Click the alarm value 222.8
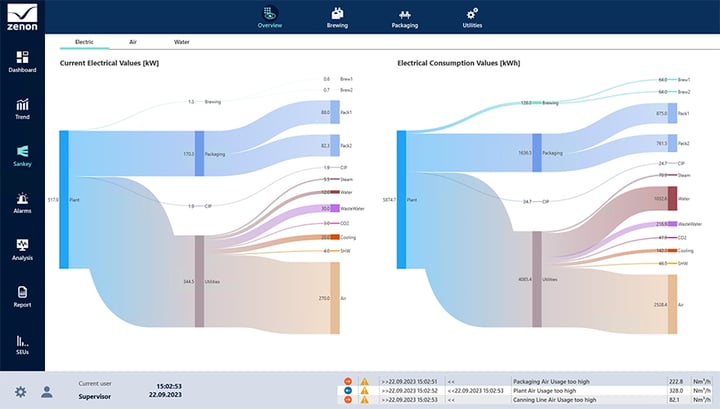The width and height of the screenshot is (720, 409). tap(676, 381)
